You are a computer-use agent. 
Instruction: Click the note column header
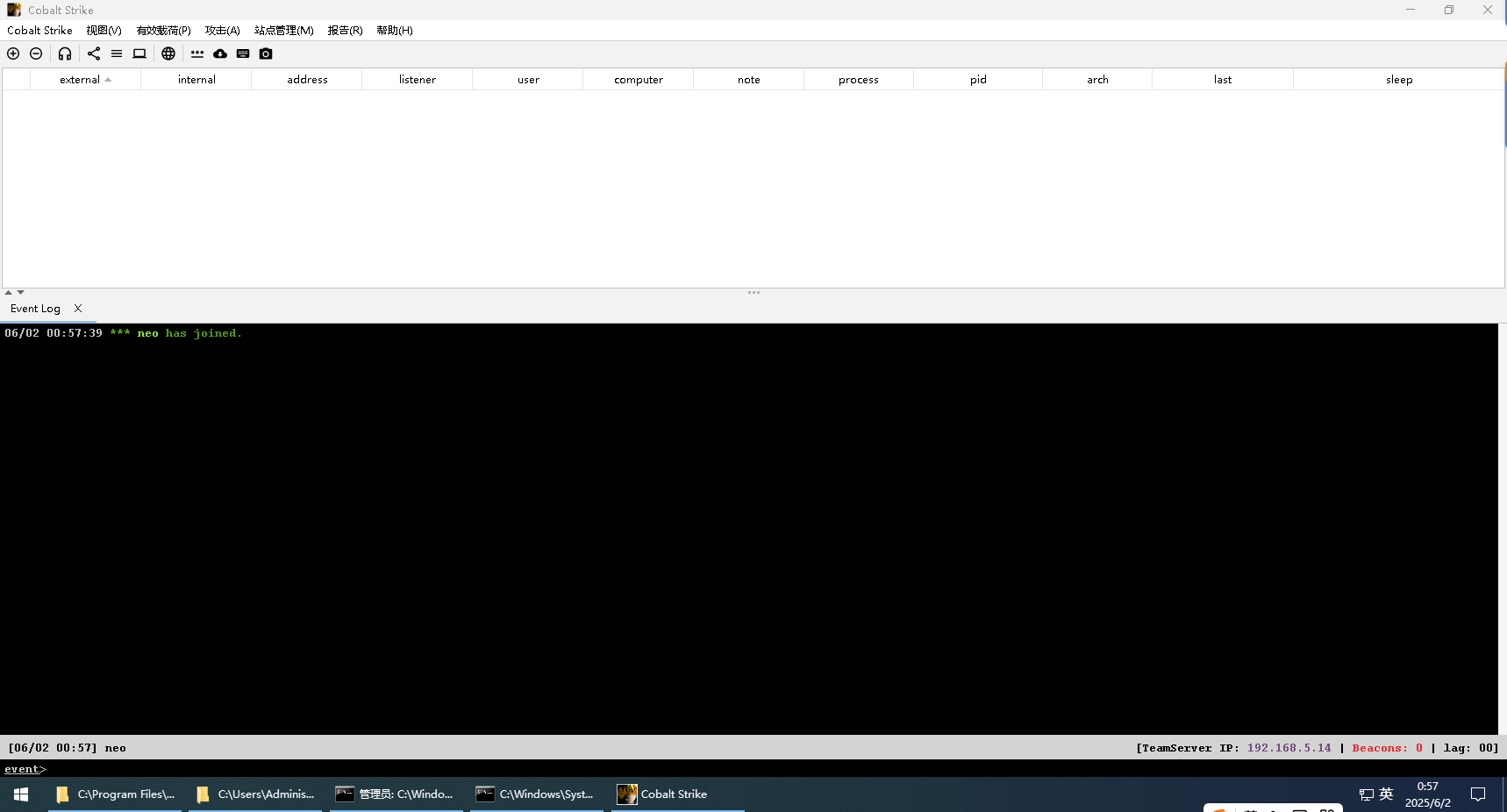(749, 79)
